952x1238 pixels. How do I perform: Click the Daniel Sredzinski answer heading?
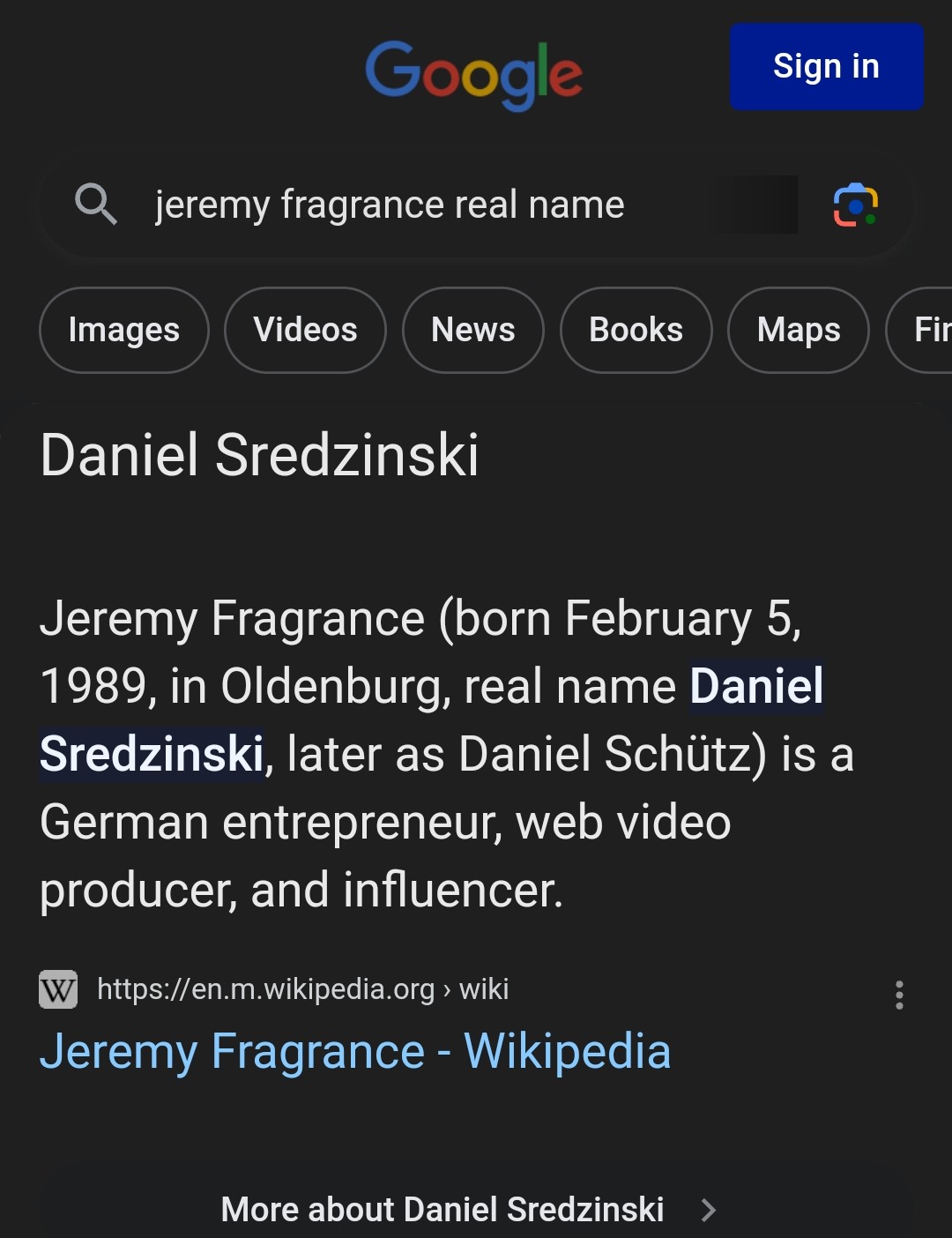pos(259,455)
